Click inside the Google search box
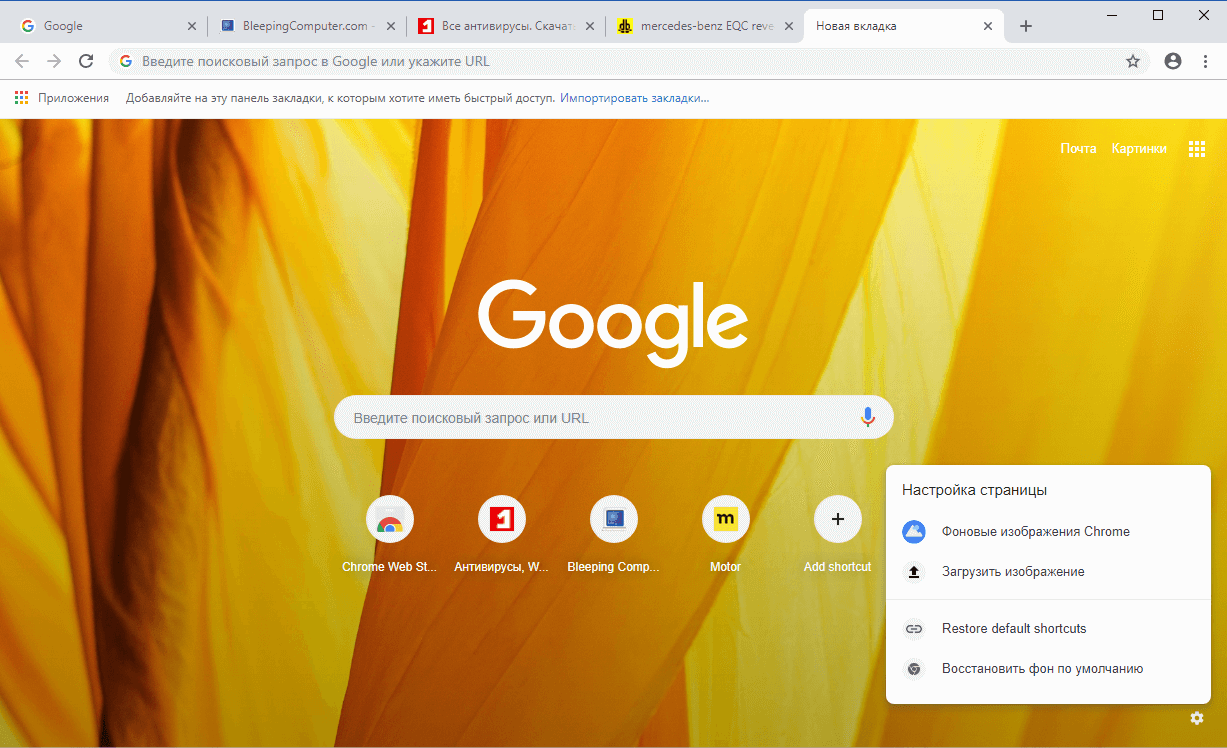Image resolution: width=1227 pixels, height=748 pixels. click(x=600, y=417)
